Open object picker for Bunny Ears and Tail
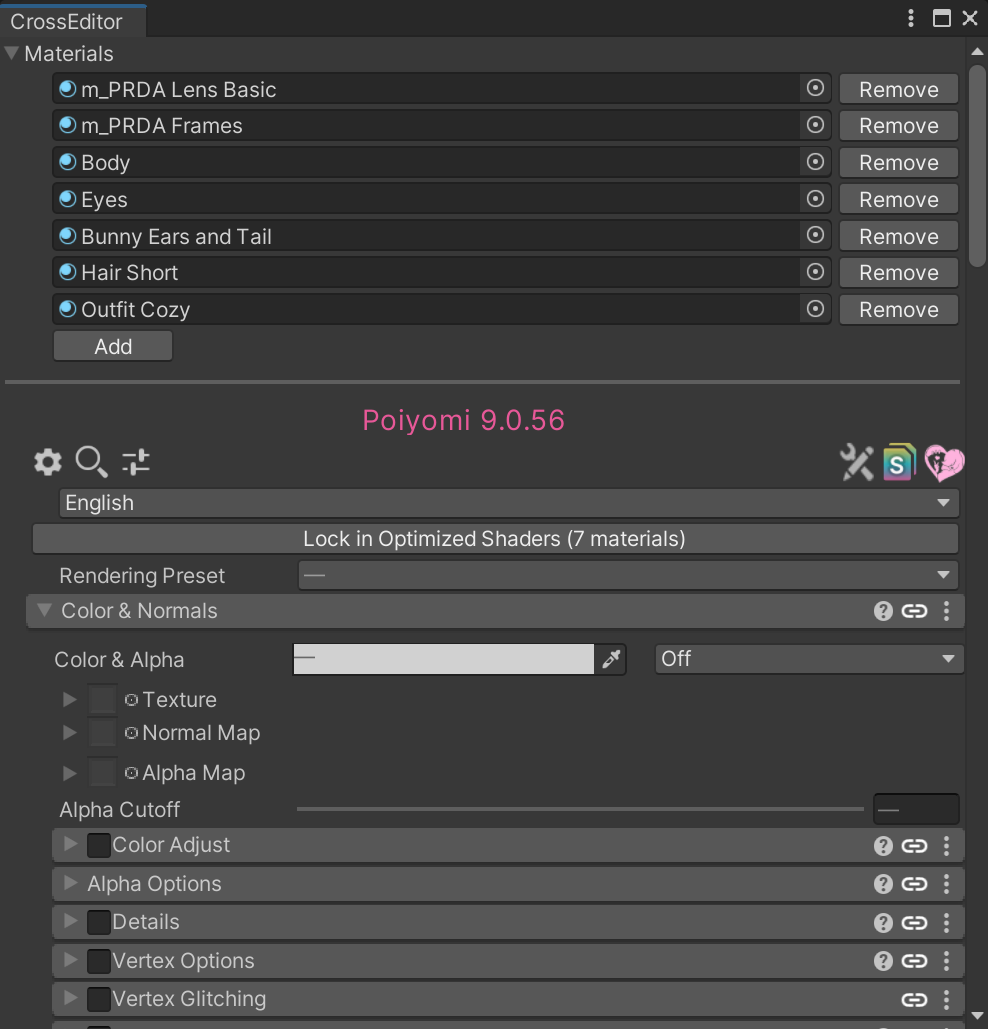Image resolution: width=988 pixels, height=1029 pixels. pyautogui.click(x=815, y=236)
